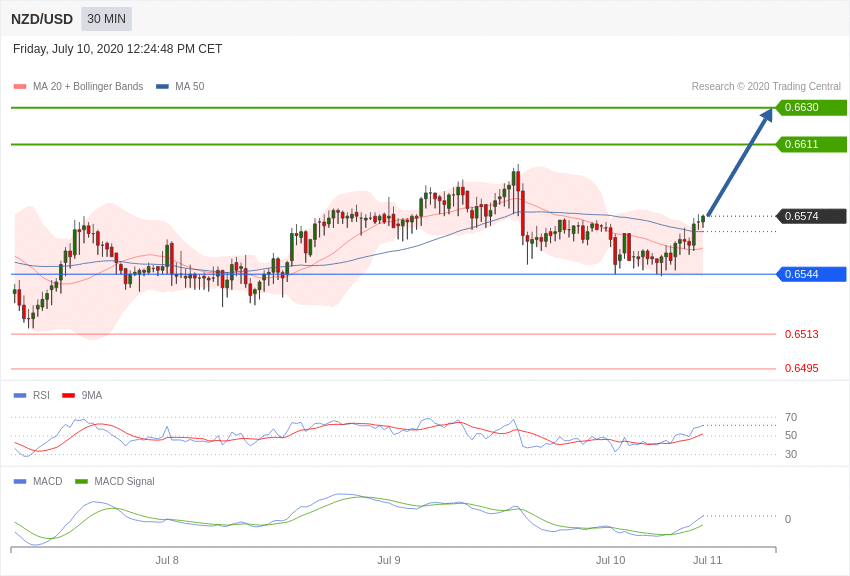Click the RSI axis value 30
This screenshot has width=850, height=576.
[791, 454]
